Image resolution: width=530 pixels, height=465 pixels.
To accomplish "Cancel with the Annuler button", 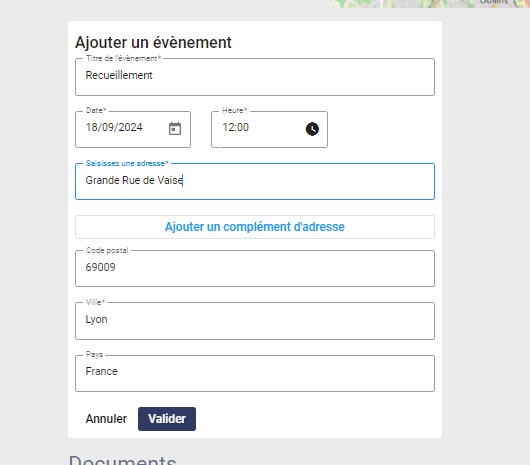I will (106, 419).
